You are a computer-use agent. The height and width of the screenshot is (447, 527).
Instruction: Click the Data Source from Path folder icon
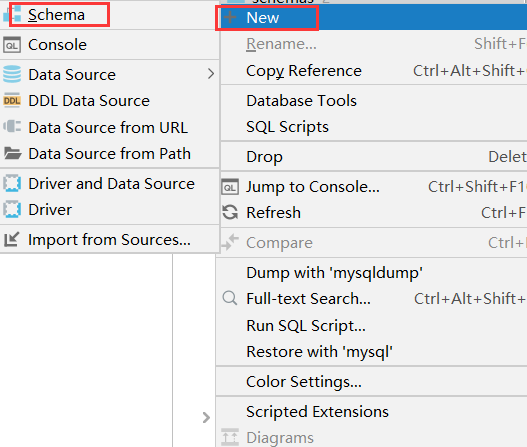click(12, 153)
